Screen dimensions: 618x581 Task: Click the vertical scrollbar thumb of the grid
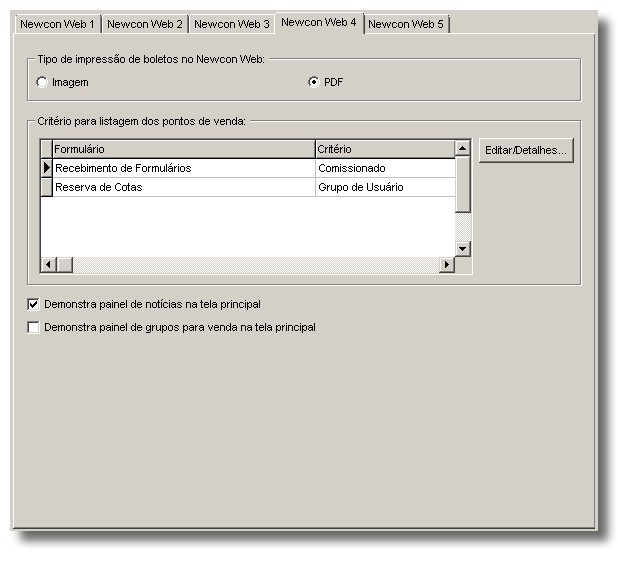tap(462, 184)
